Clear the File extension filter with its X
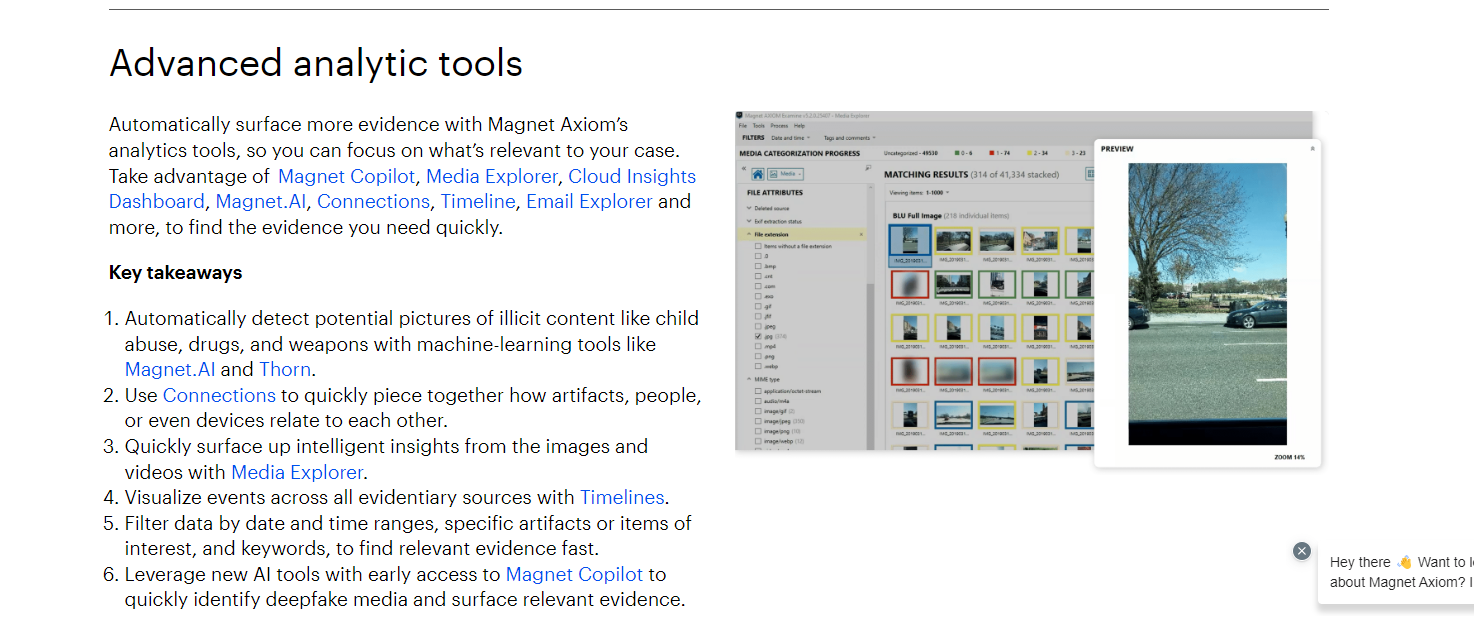Viewport: 1474px width, 631px height. pos(862,234)
